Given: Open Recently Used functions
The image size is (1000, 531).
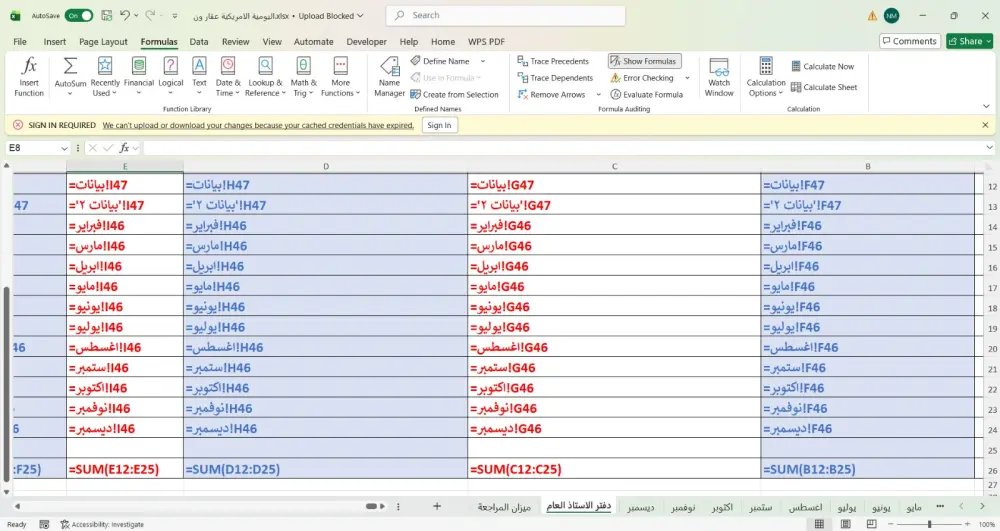Looking at the screenshot, I should 105,76.
